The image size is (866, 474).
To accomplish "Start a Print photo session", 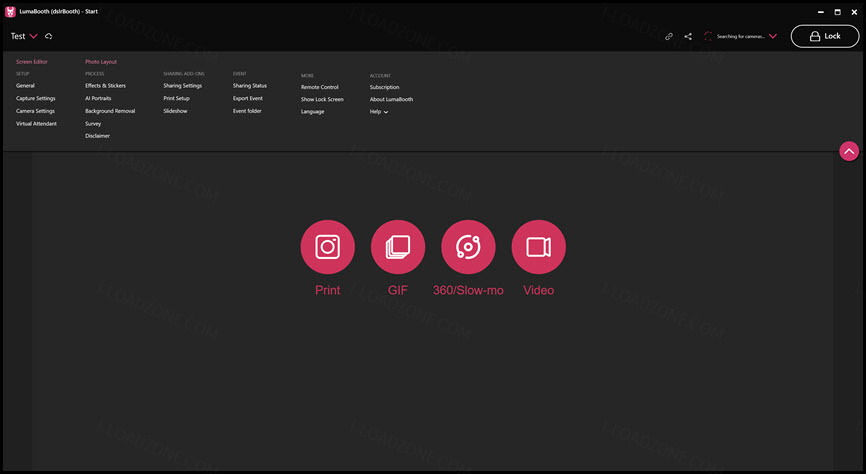I will pos(328,247).
